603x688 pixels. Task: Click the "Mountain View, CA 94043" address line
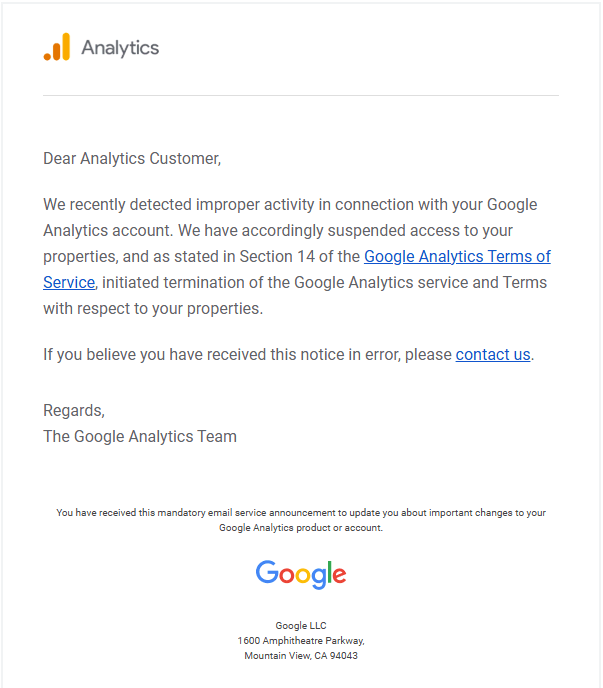(x=301, y=656)
